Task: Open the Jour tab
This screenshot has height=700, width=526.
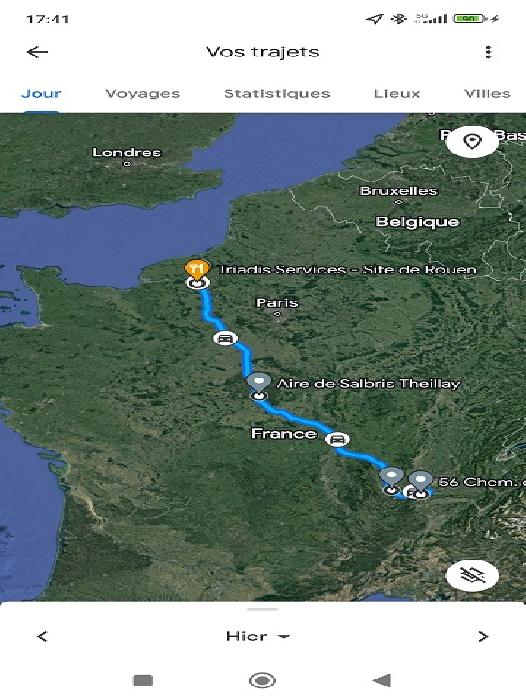Action: tap(41, 94)
